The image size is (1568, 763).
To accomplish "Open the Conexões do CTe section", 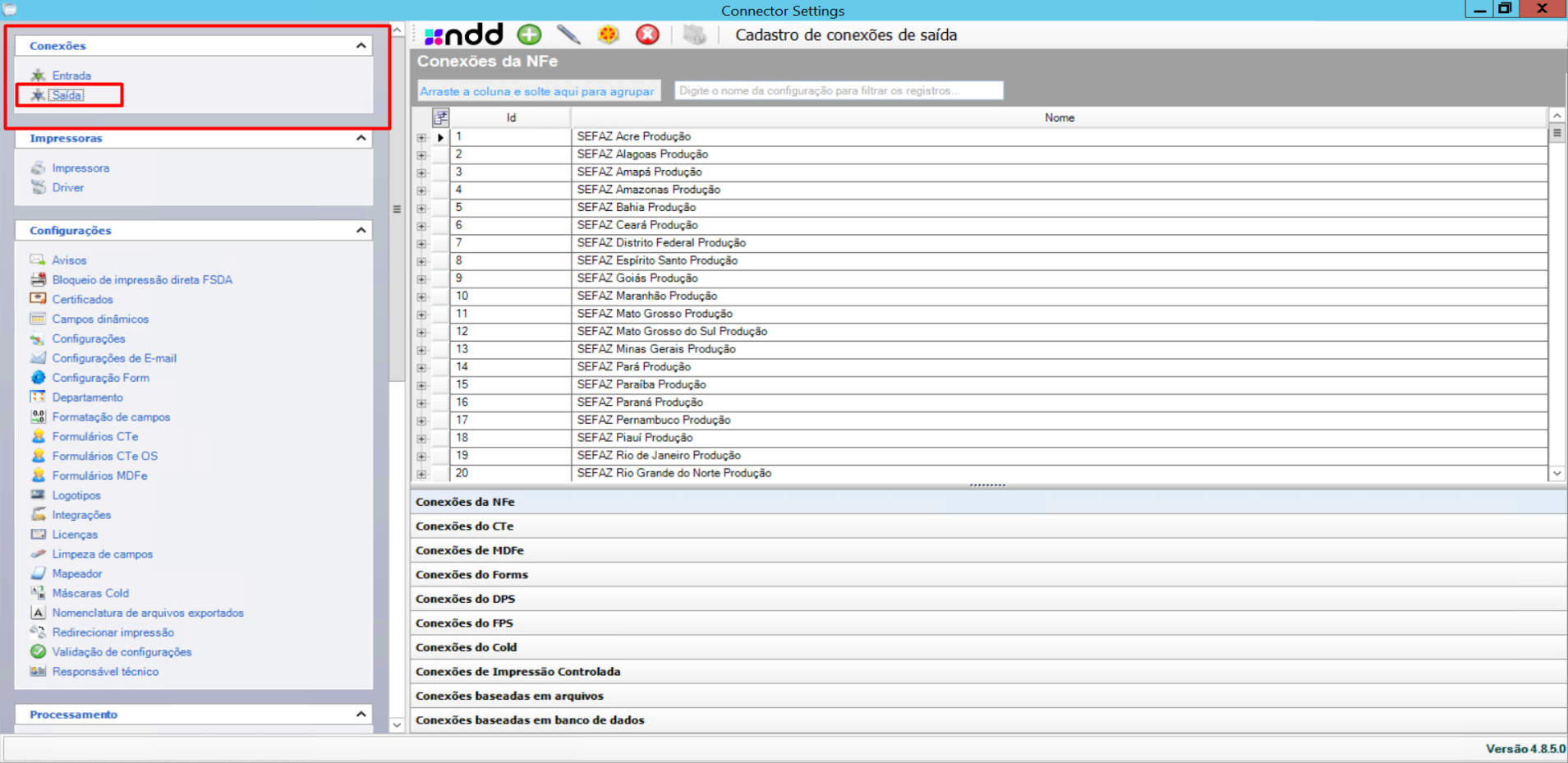I will click(x=988, y=526).
